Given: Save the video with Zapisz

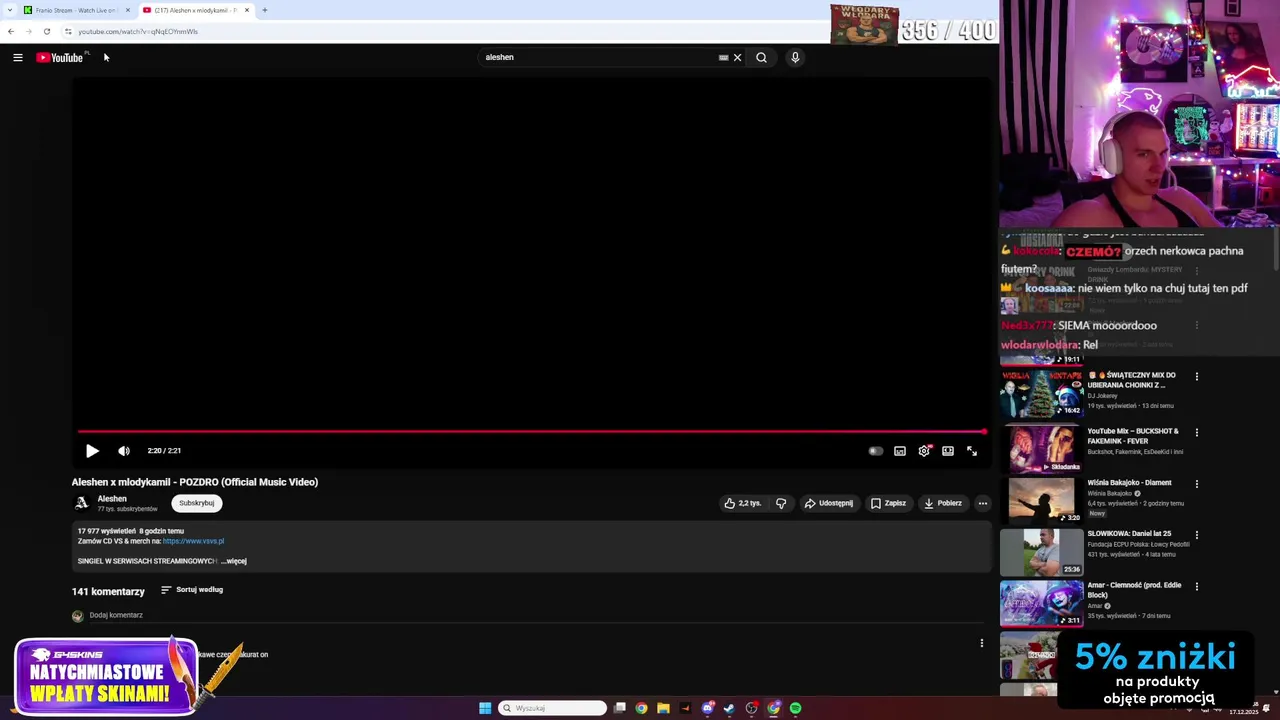Looking at the screenshot, I should click(x=888, y=503).
